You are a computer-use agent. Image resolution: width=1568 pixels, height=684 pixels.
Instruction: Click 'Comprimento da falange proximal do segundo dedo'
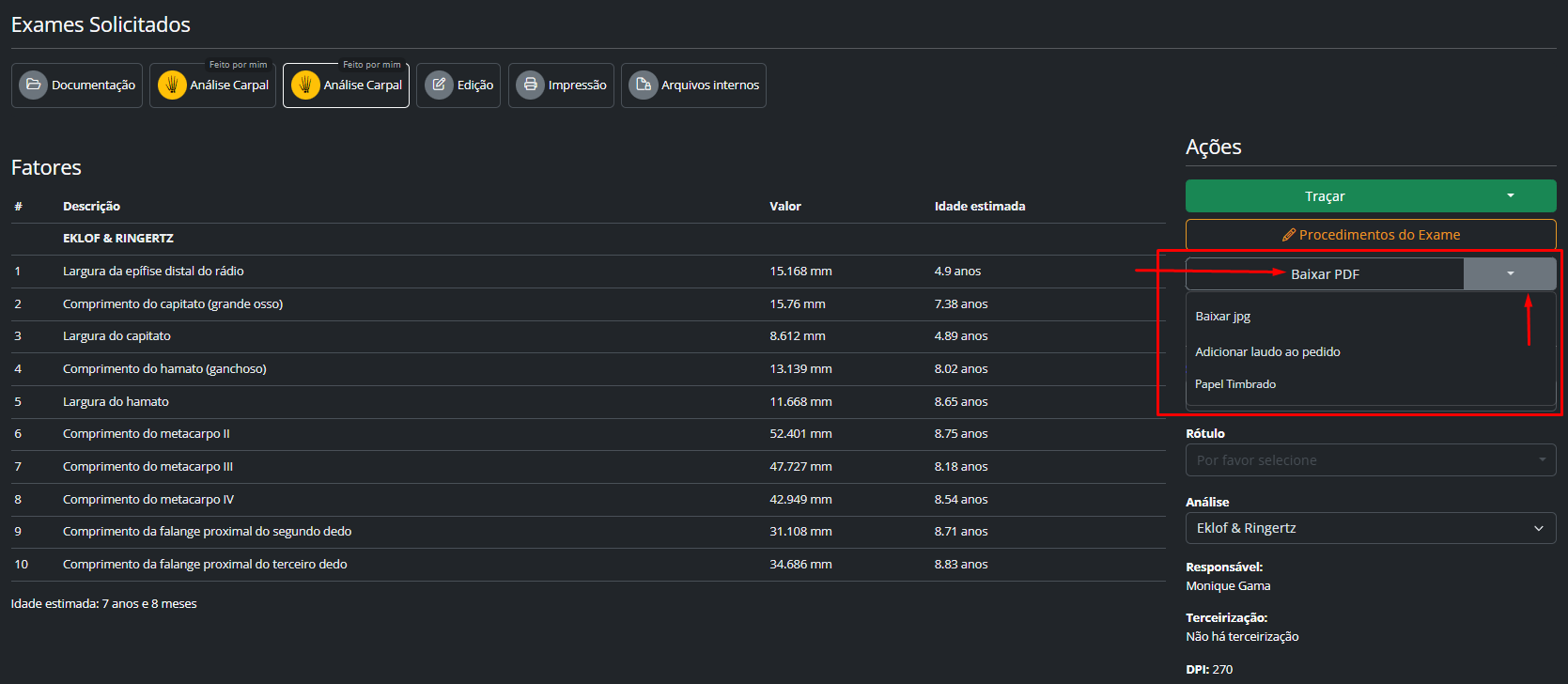tap(207, 532)
